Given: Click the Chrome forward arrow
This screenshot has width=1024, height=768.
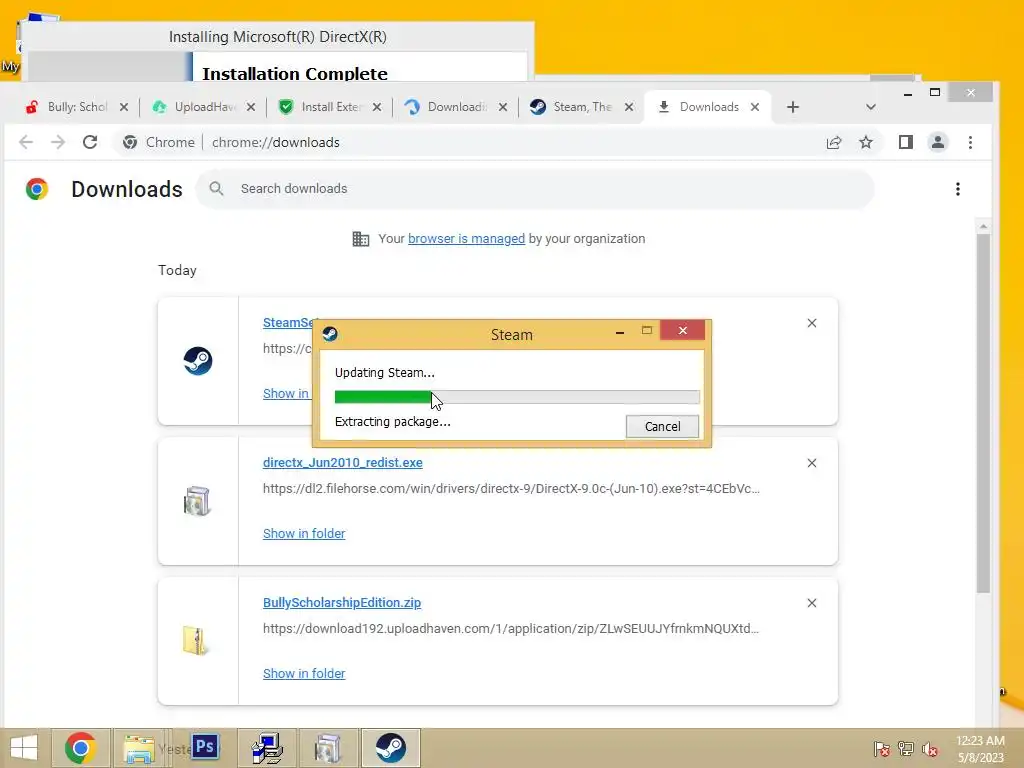Looking at the screenshot, I should pyautogui.click(x=58, y=142).
